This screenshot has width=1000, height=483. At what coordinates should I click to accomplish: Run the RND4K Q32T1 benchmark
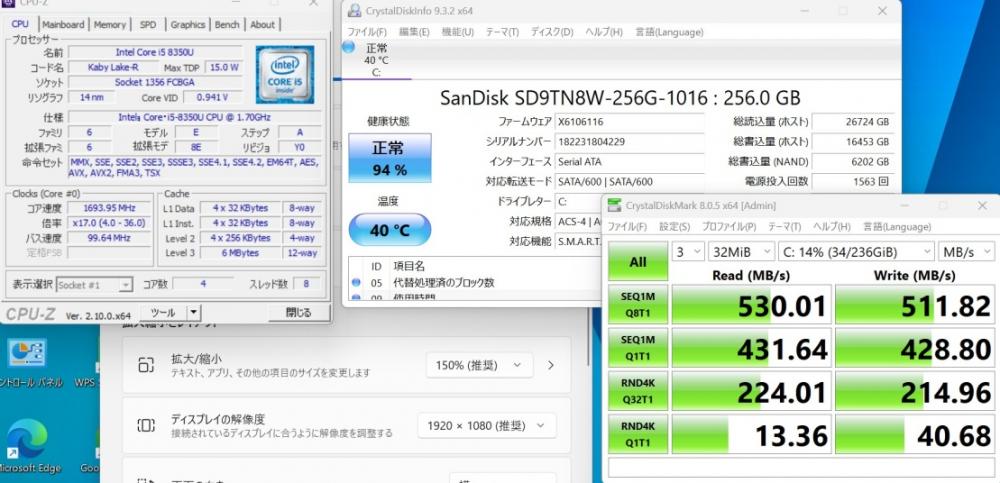click(x=638, y=390)
